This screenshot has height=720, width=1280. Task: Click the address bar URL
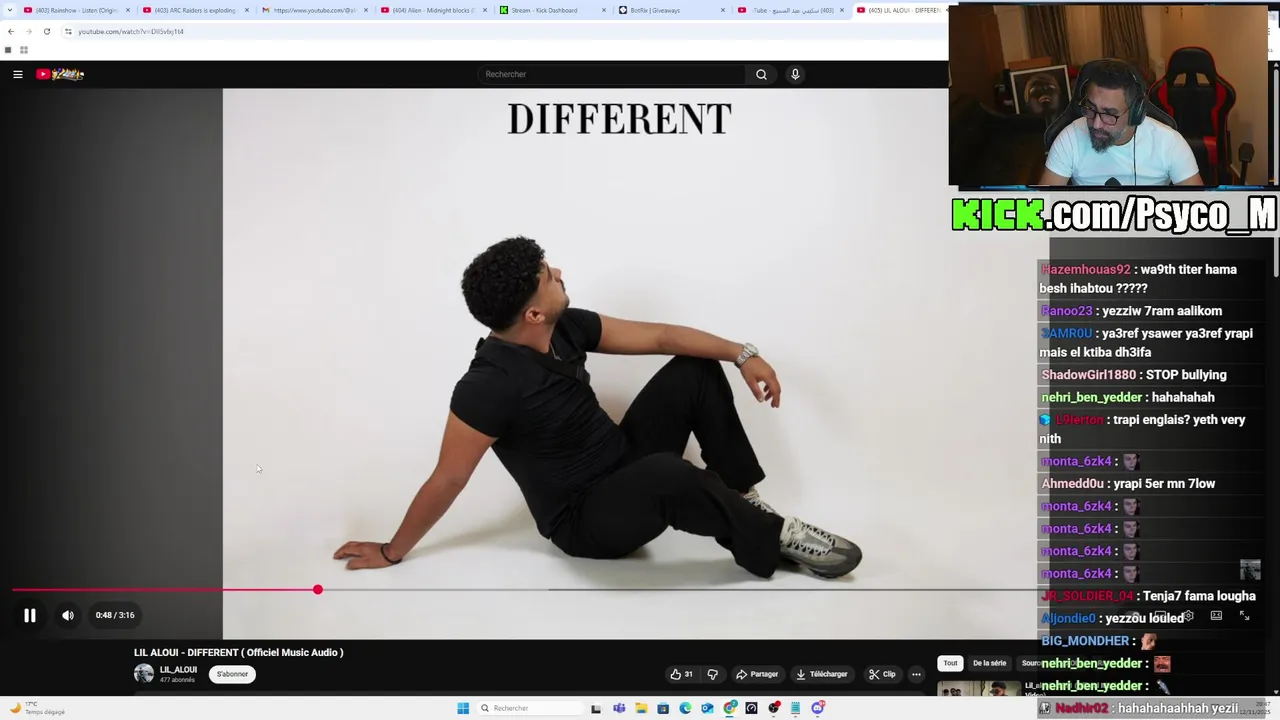click(x=130, y=31)
